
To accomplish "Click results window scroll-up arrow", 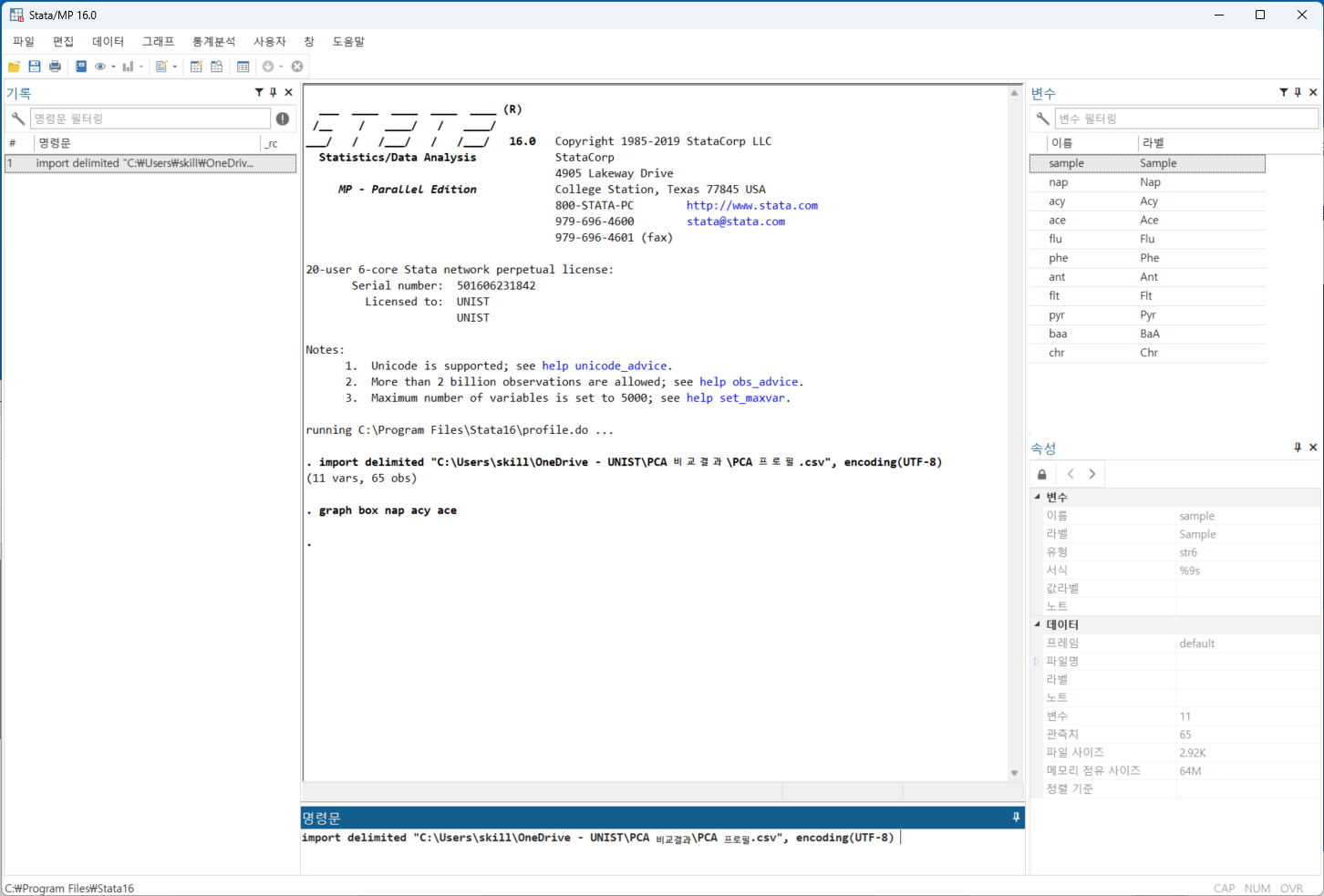I will (1014, 93).
